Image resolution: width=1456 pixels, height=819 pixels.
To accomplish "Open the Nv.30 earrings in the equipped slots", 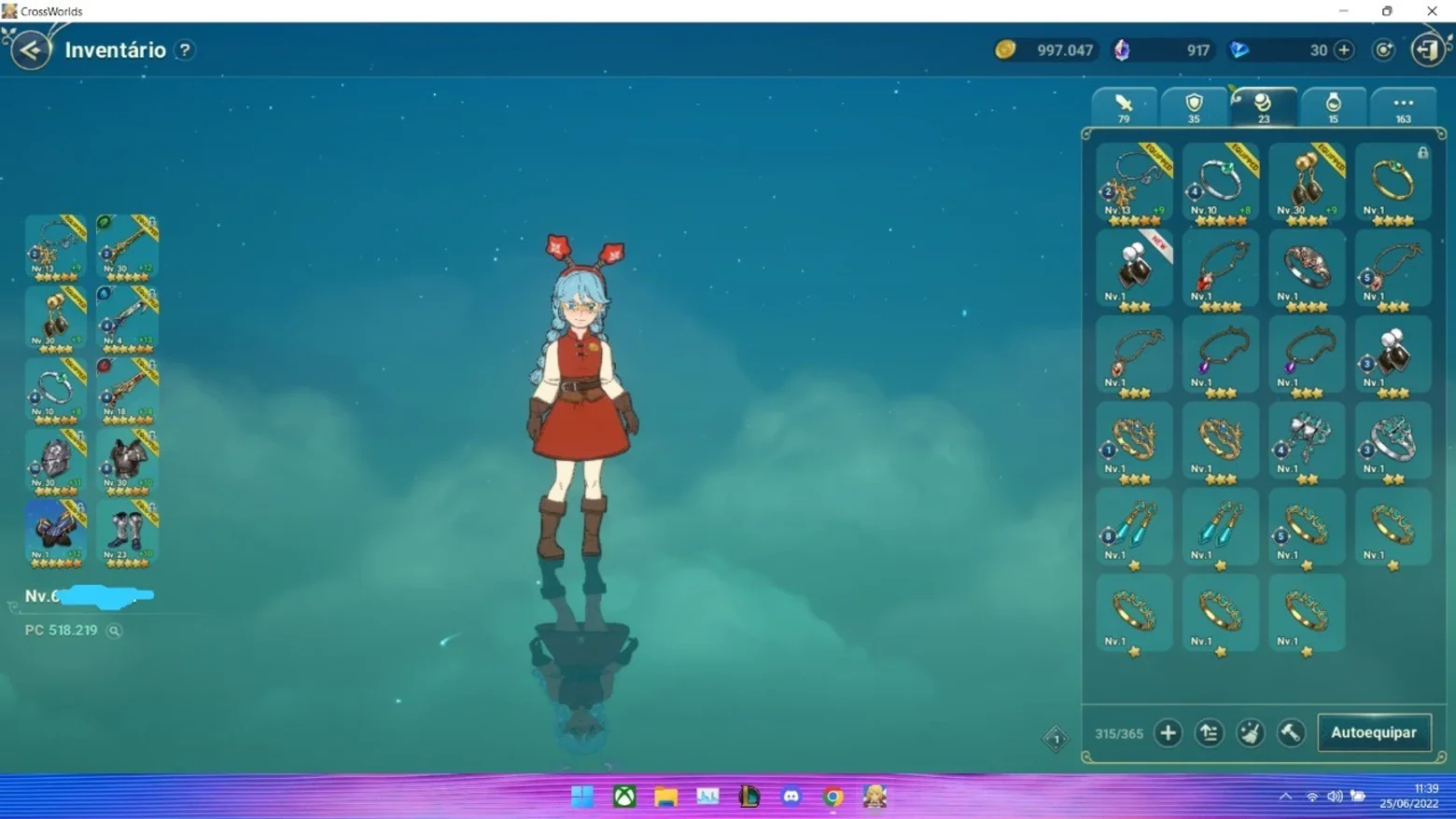I will pyautogui.click(x=56, y=320).
